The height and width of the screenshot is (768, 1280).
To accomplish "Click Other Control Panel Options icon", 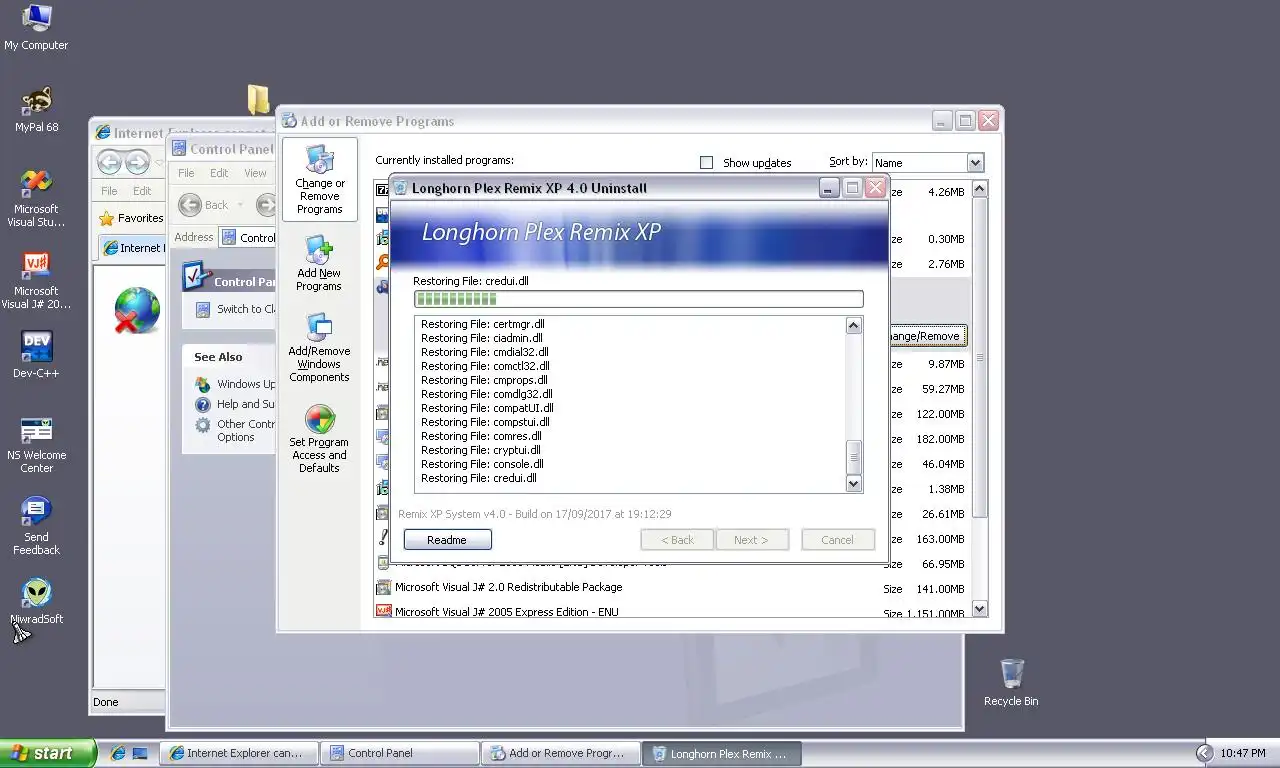I will [x=203, y=425].
